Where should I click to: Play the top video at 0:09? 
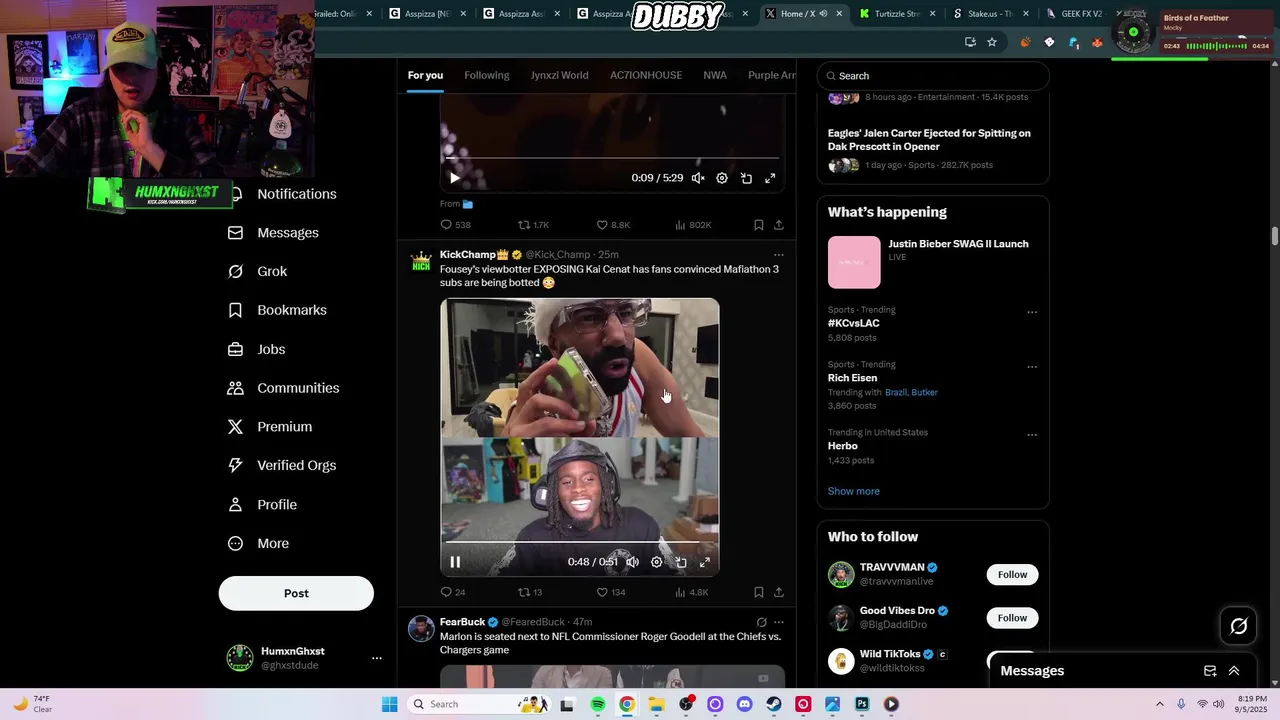point(455,178)
